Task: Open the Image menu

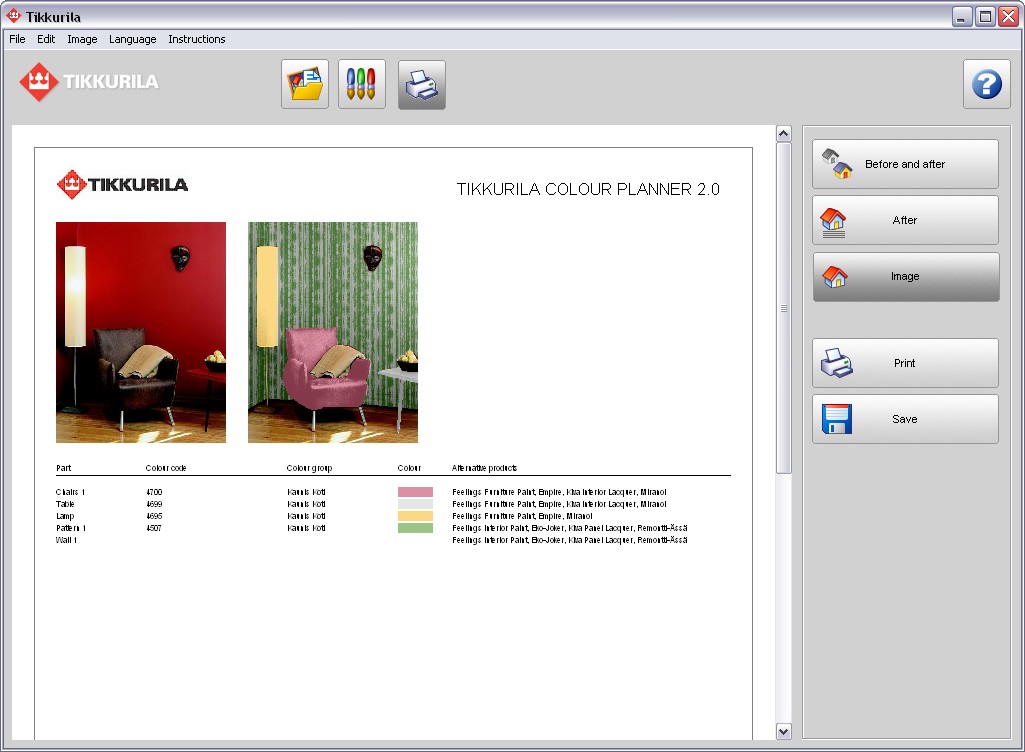Action: [x=82, y=39]
